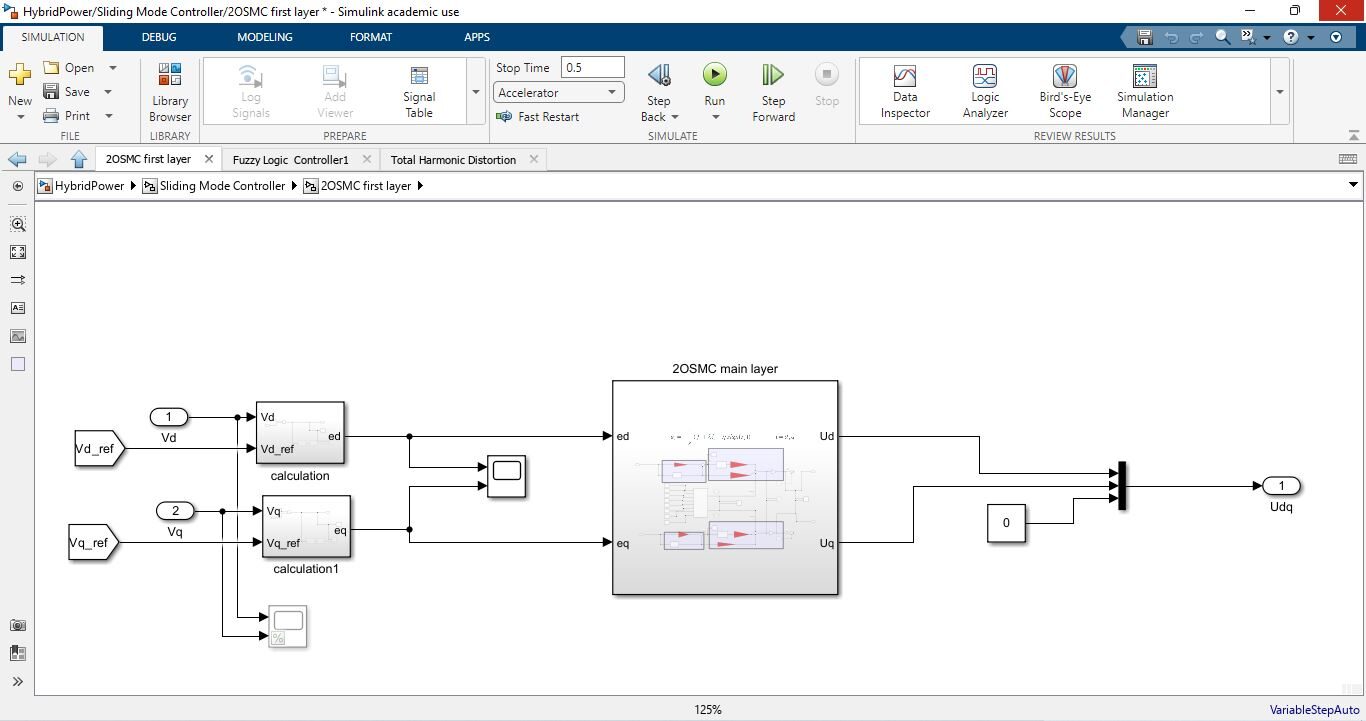Click the Fit to View icon in left palette
The width and height of the screenshot is (1366, 721).
point(18,252)
